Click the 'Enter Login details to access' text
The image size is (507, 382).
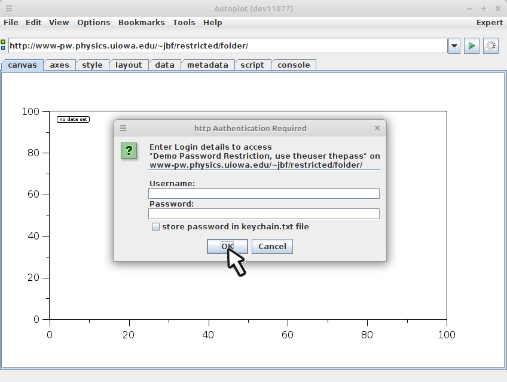(x=210, y=147)
